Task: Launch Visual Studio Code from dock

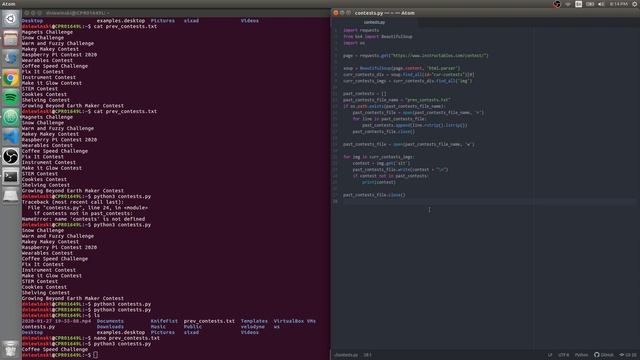Action: click(x=11, y=137)
